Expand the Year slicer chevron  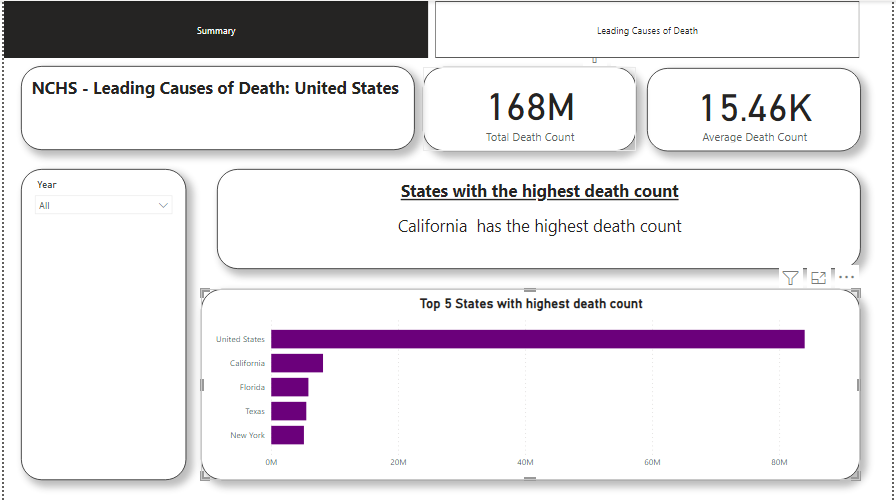(x=163, y=206)
